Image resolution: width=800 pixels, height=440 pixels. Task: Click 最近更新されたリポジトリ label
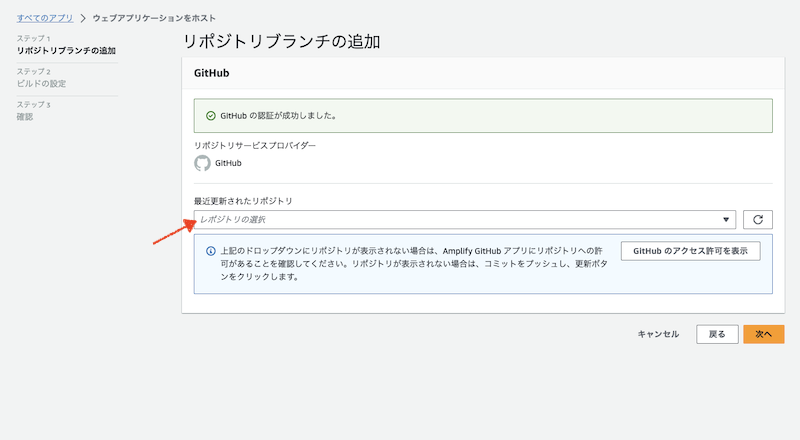[x=243, y=201]
